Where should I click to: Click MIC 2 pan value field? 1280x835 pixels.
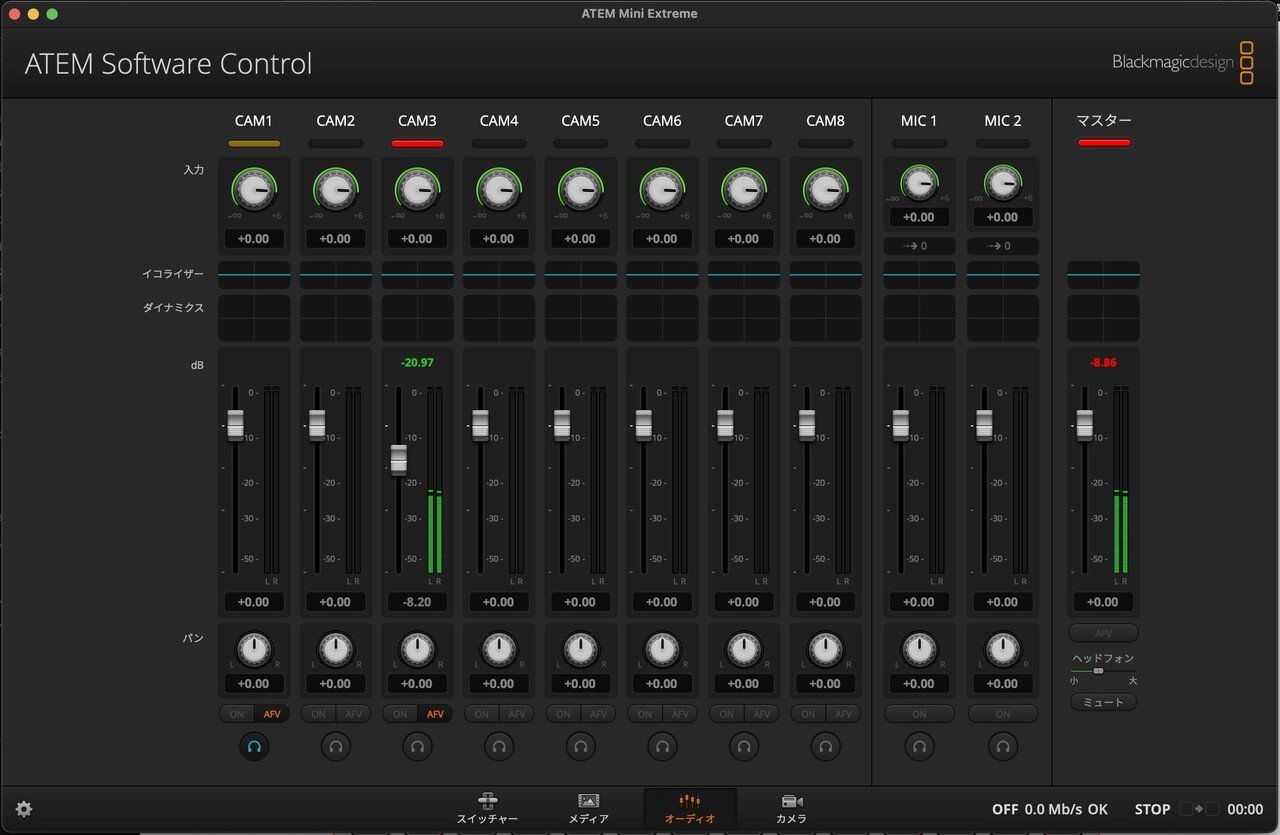1003,684
